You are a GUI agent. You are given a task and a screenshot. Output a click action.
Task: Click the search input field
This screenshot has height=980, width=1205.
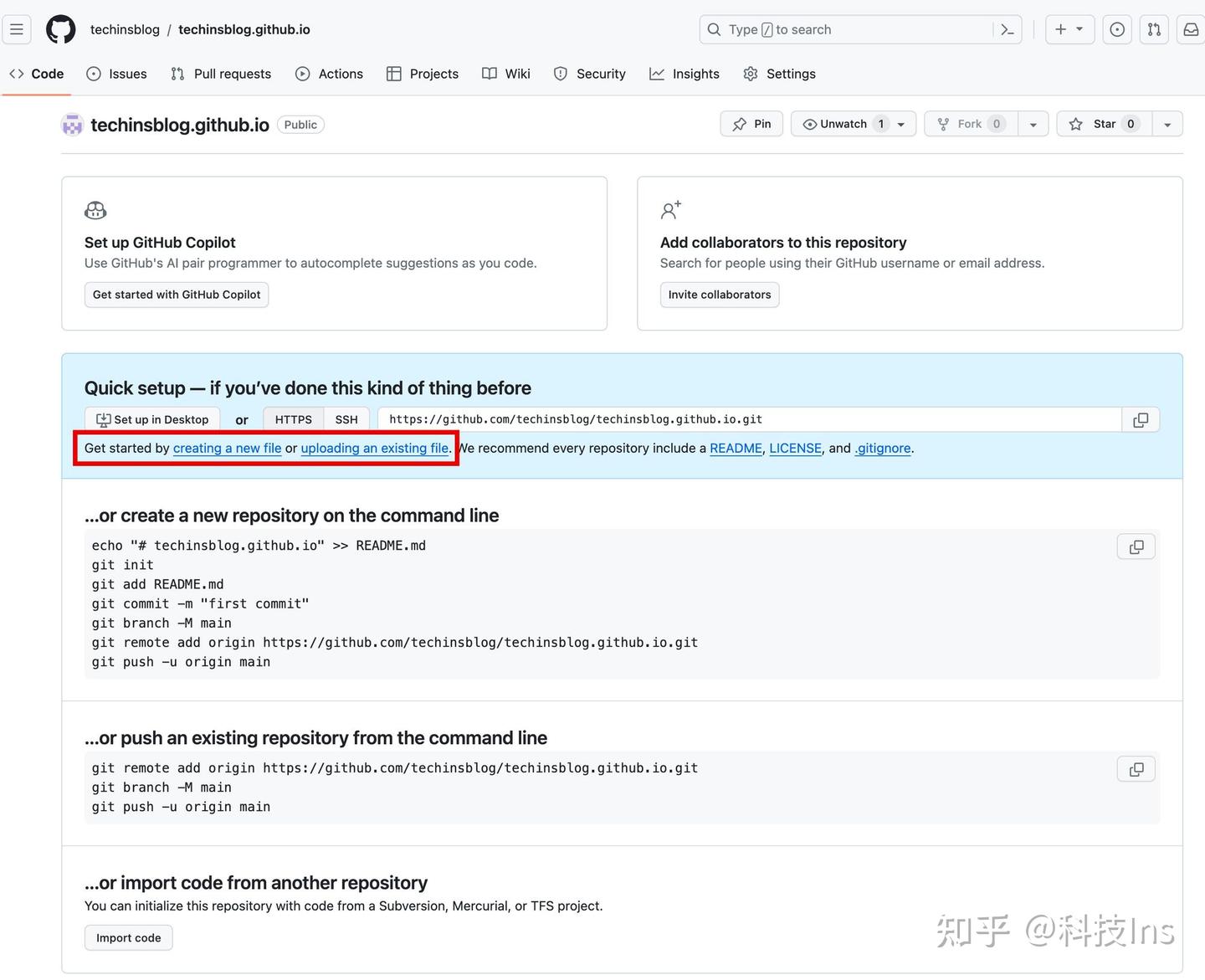coord(846,29)
